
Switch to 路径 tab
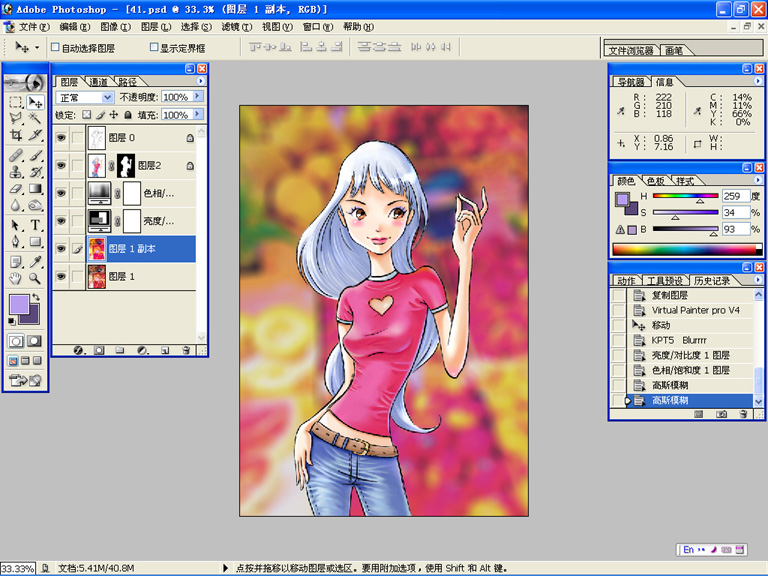(x=127, y=82)
